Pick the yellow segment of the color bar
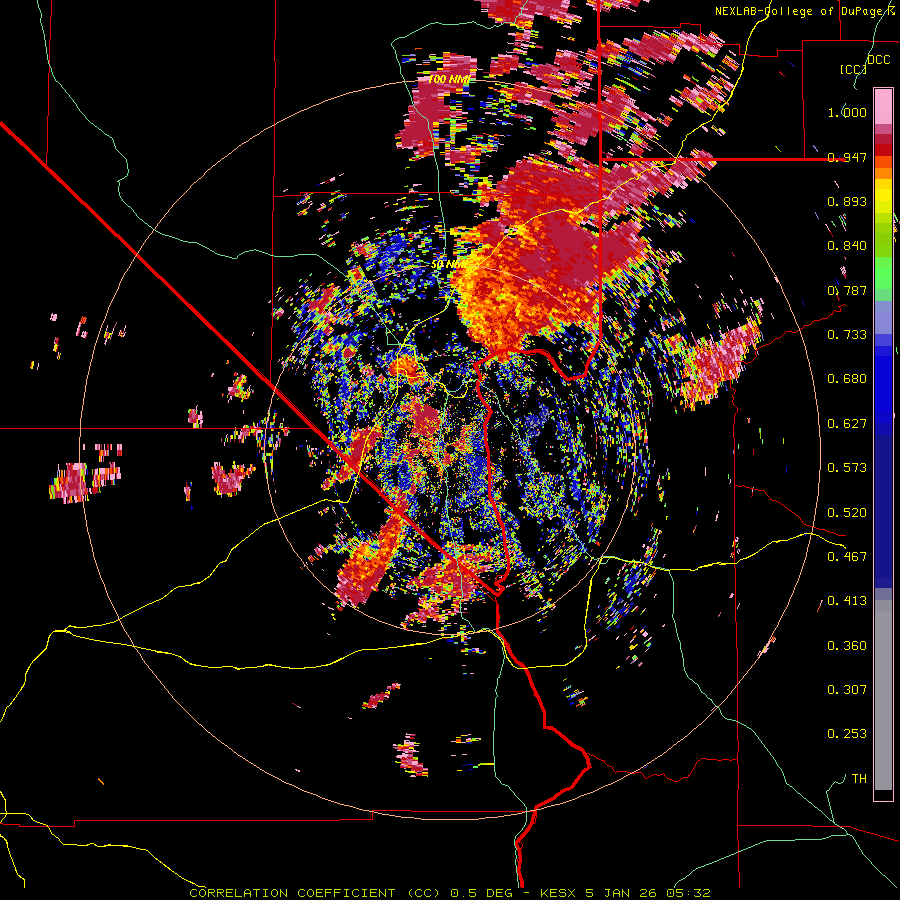The height and width of the screenshot is (900, 900). pyautogui.click(x=883, y=196)
